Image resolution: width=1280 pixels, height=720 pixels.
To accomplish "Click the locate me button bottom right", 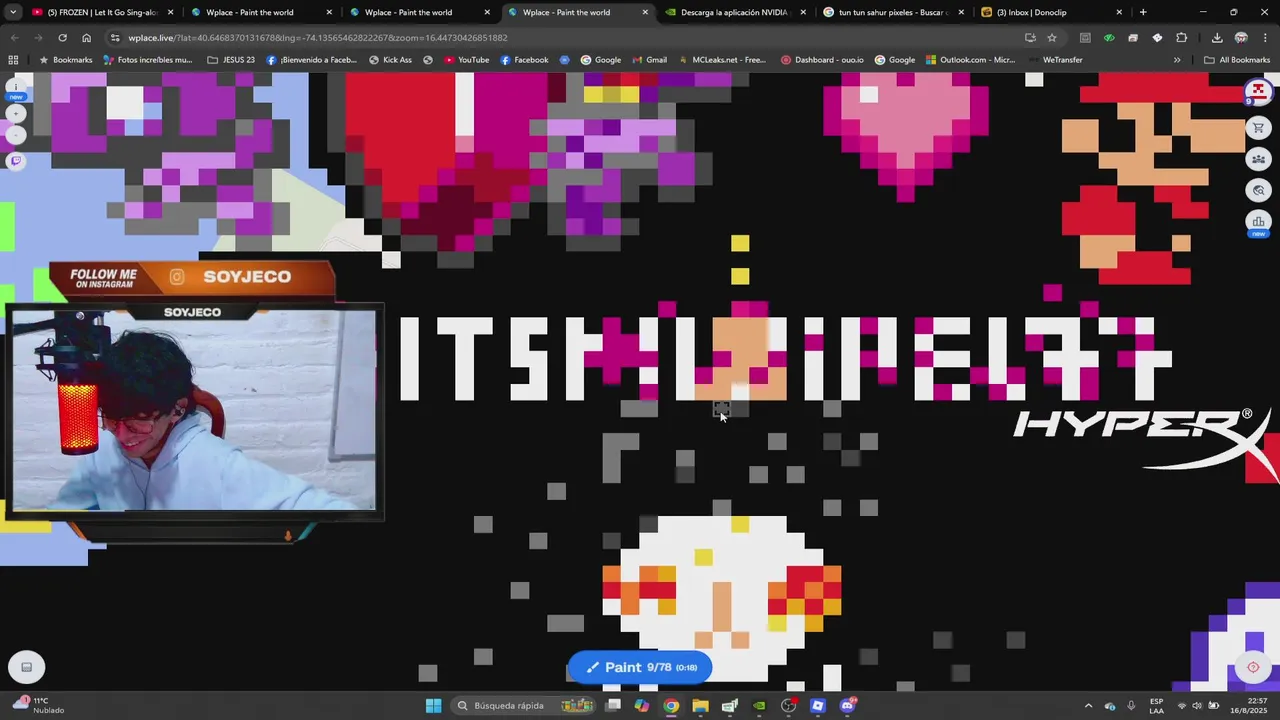I will [1253, 667].
